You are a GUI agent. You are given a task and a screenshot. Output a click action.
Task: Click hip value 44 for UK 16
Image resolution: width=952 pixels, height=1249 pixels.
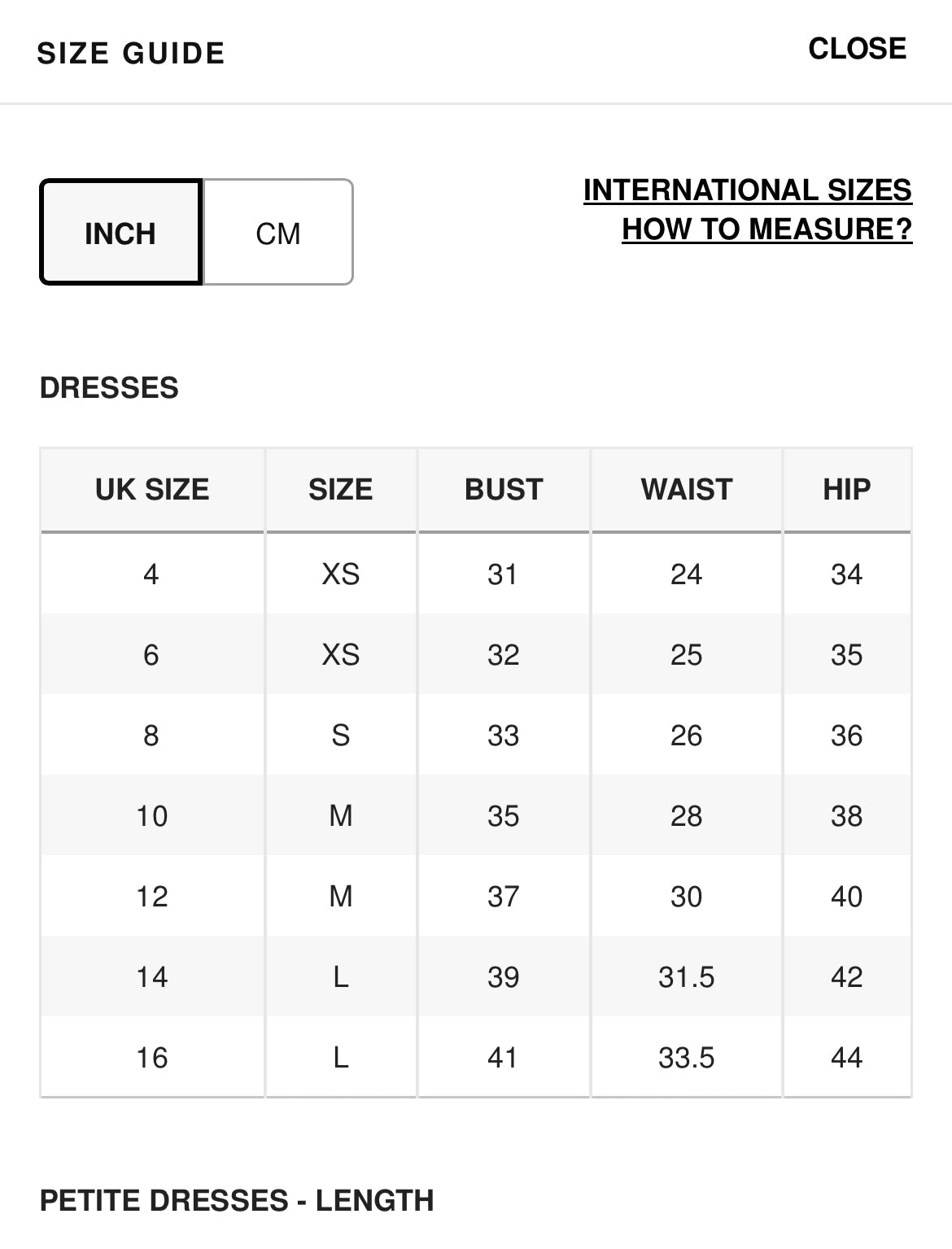tap(846, 1057)
